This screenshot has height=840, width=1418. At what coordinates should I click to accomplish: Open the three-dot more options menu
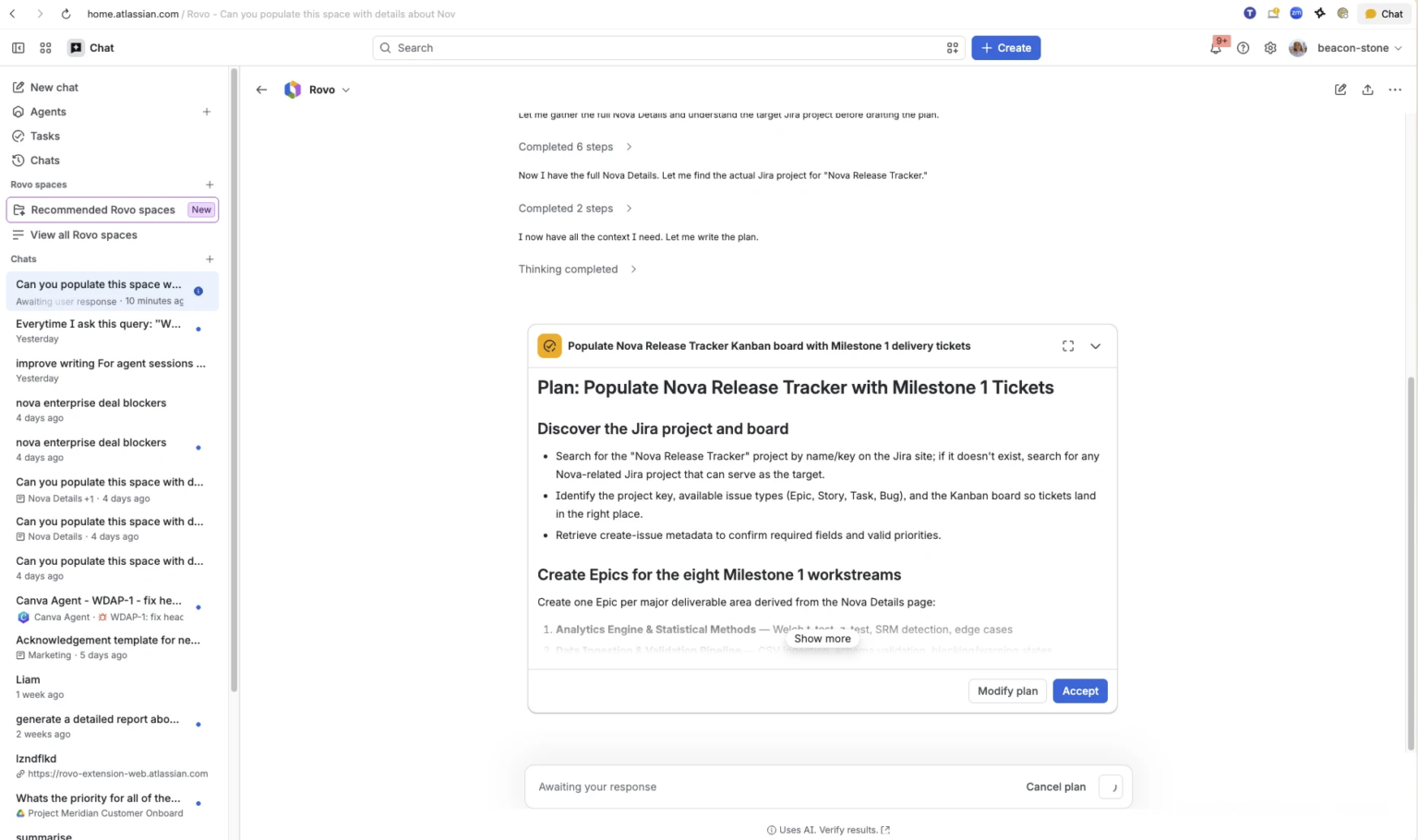[1395, 90]
